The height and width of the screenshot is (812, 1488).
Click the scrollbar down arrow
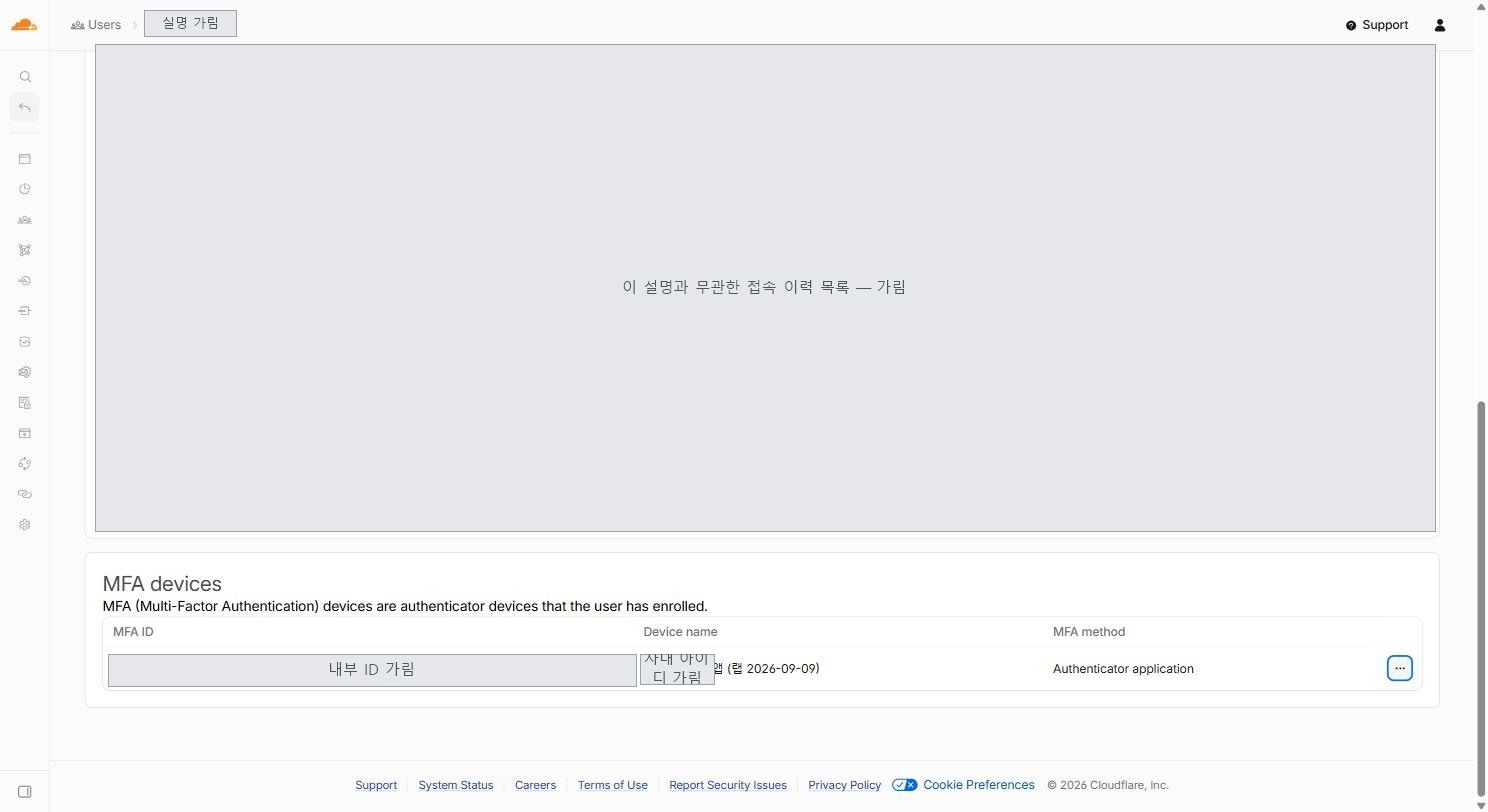coord(1481,805)
